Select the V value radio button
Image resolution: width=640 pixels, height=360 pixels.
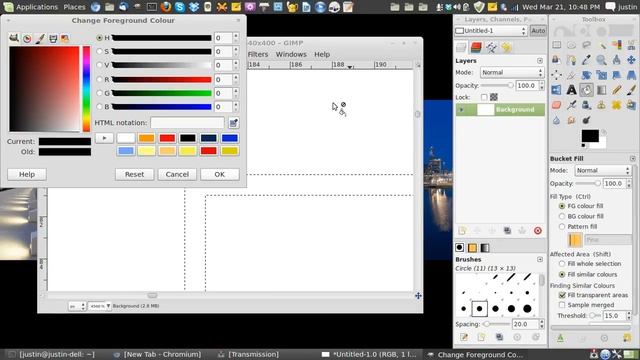click(x=100, y=65)
